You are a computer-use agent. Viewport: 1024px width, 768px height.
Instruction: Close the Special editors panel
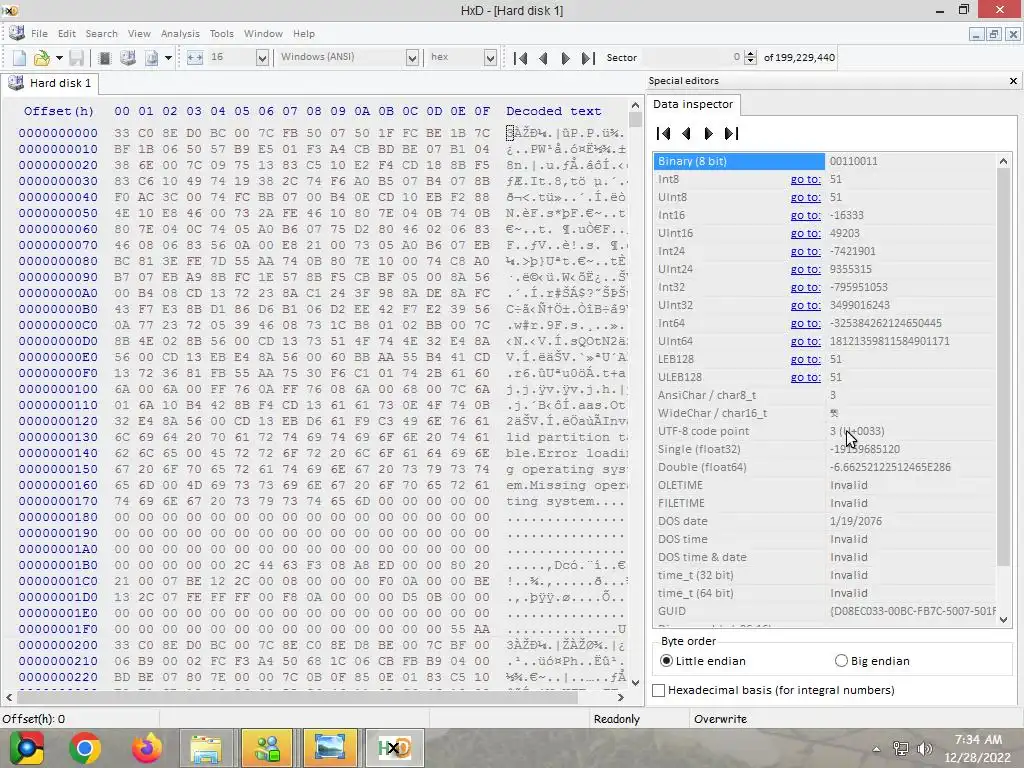click(x=1013, y=81)
